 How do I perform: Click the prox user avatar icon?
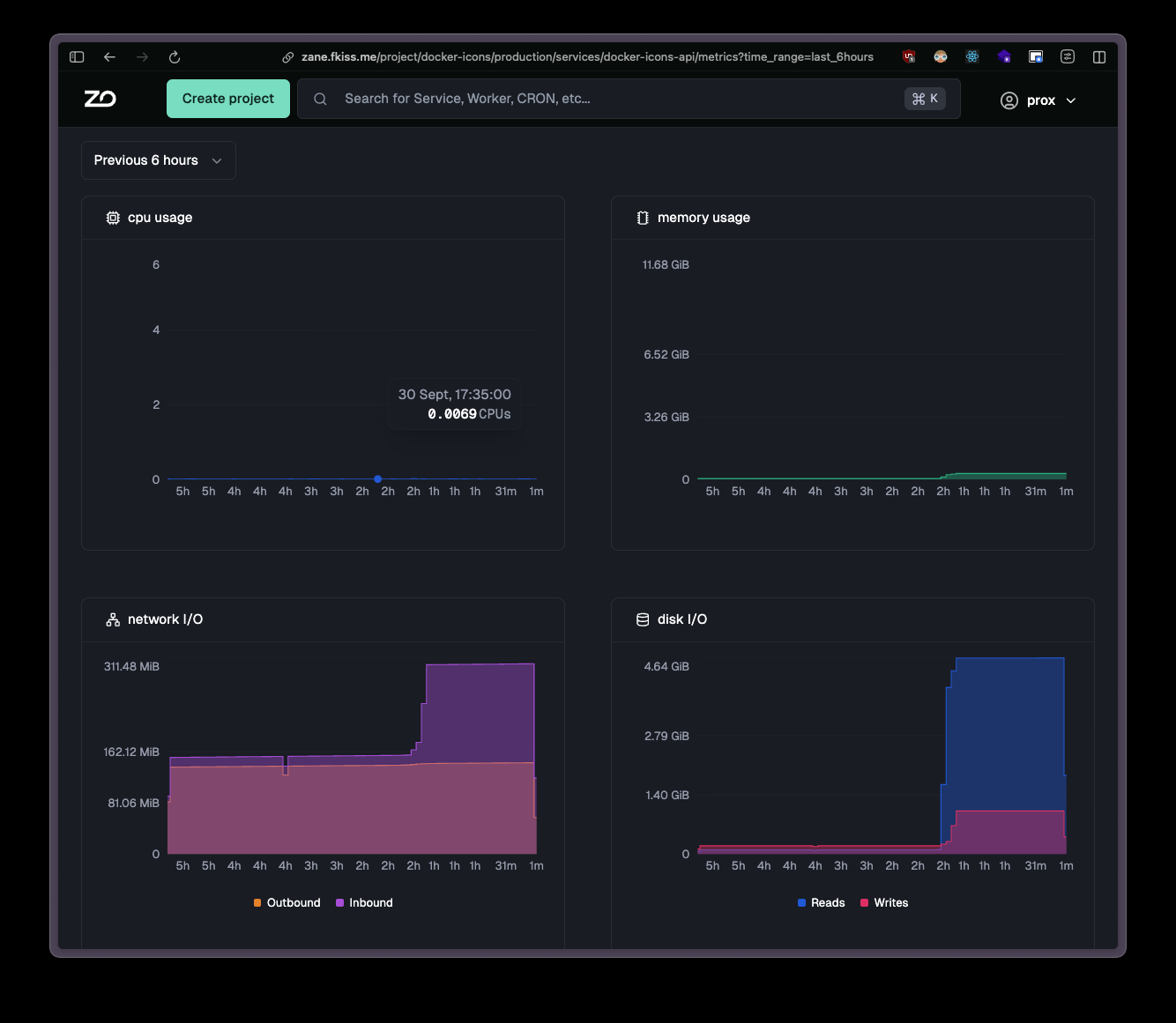coord(1009,100)
